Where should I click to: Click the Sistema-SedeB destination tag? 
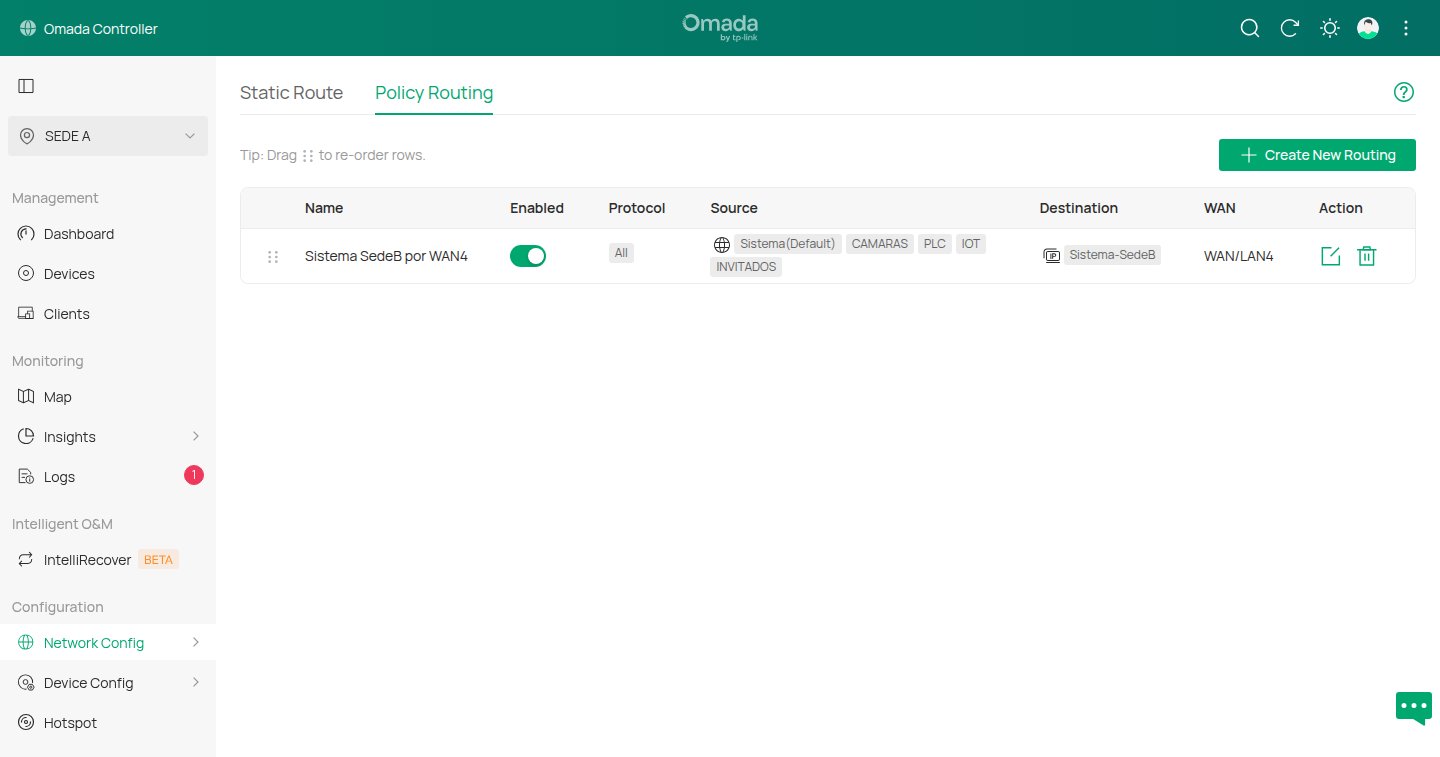1112,255
